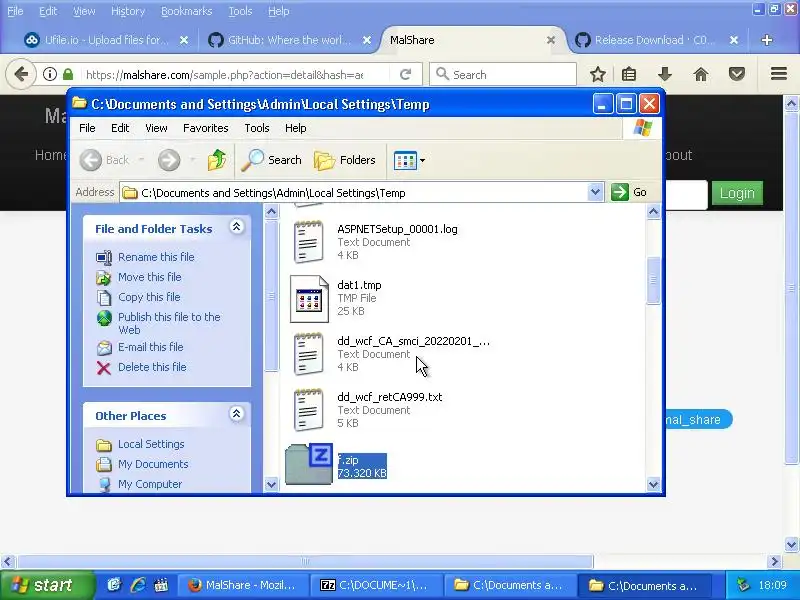Image resolution: width=800 pixels, height=600 pixels.
Task: Open Explorer Tools menu
Action: [257, 128]
